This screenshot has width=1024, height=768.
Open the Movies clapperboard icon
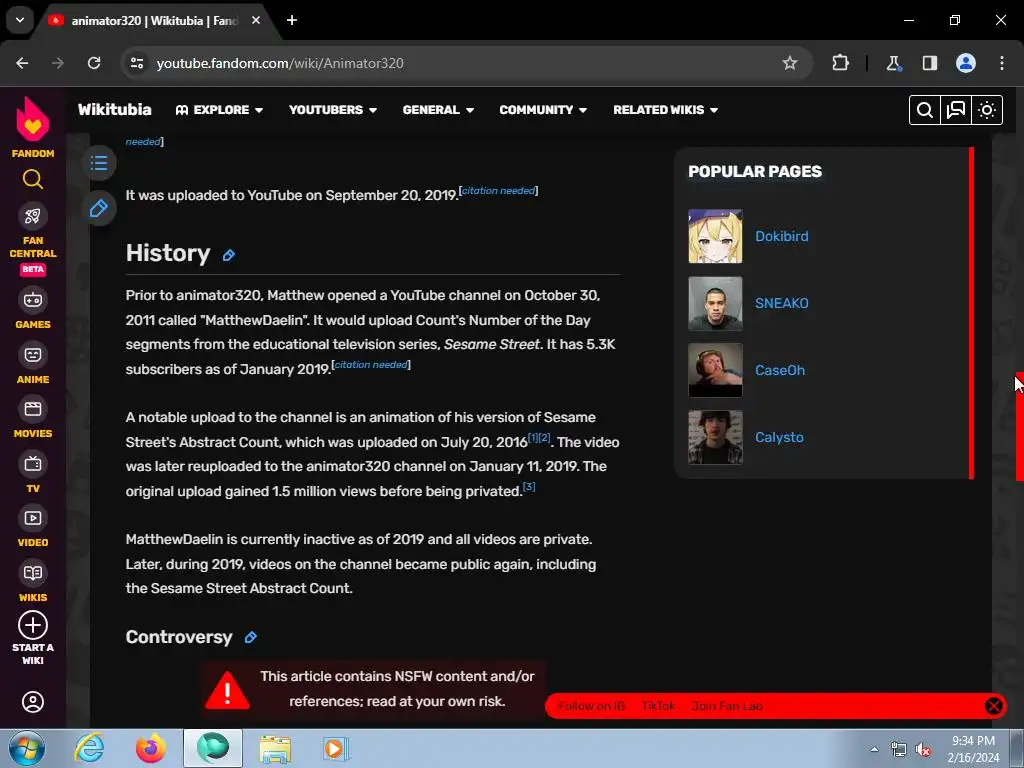pyautogui.click(x=33, y=409)
